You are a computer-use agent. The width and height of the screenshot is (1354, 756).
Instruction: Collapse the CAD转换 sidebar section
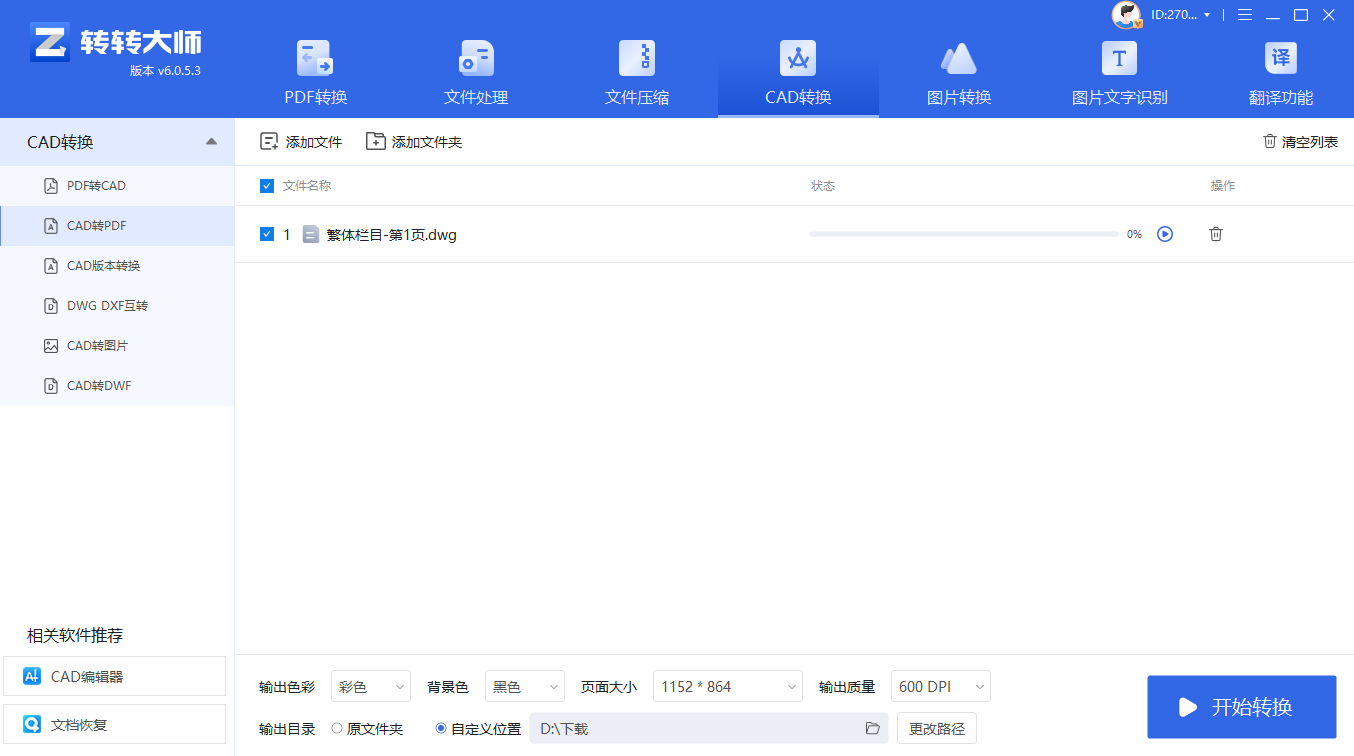point(211,141)
